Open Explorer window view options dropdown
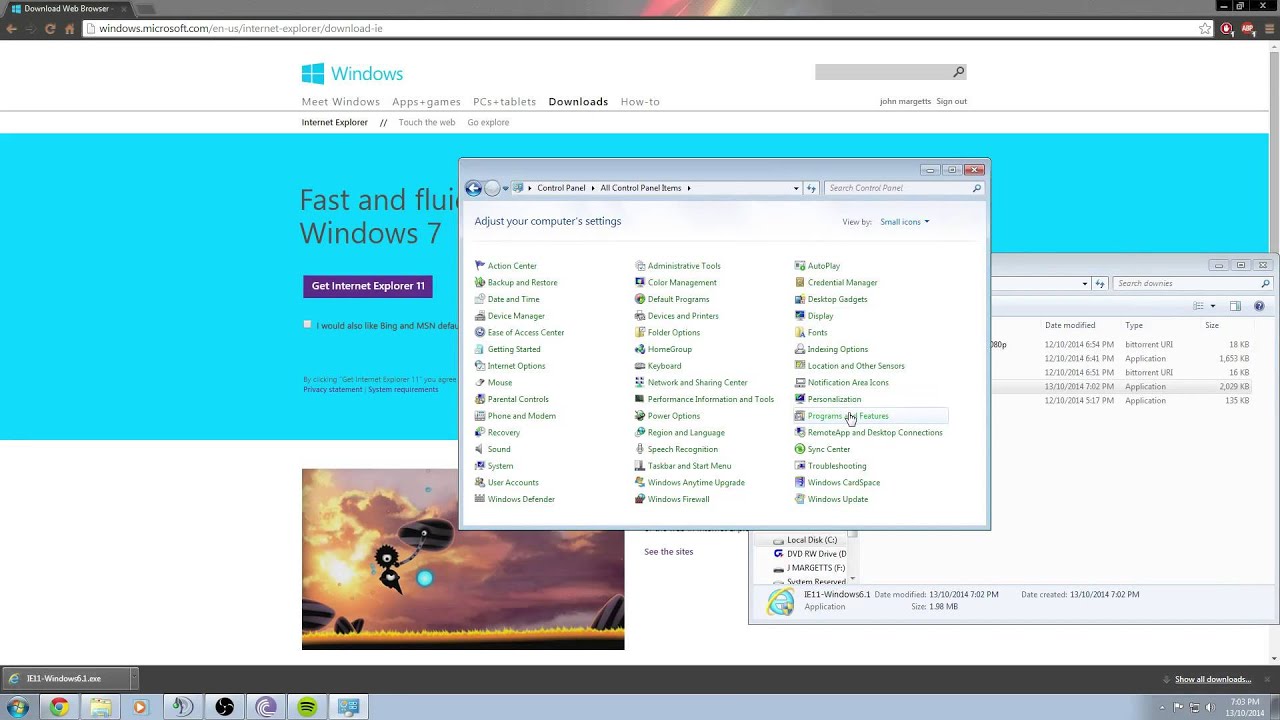This screenshot has height=720, width=1280. pos(1213,306)
